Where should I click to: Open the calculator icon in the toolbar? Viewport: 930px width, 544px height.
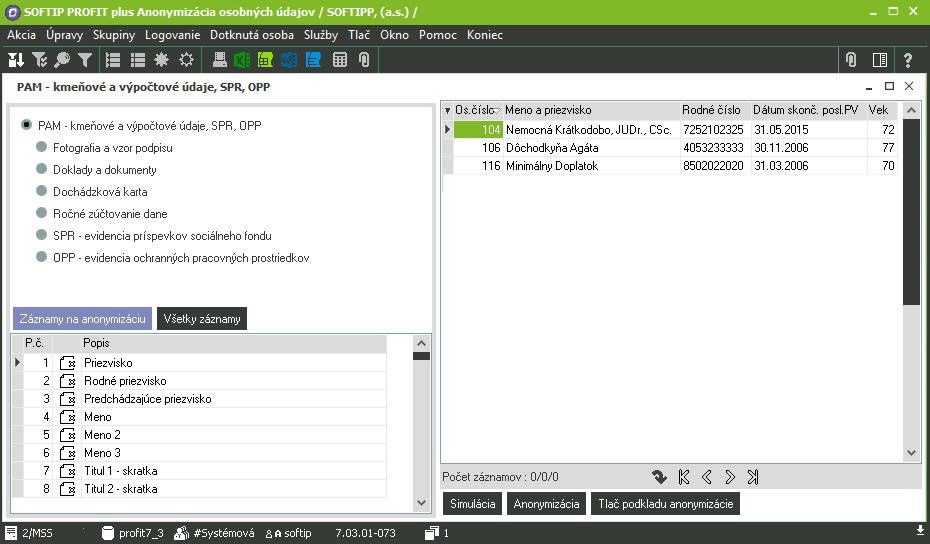tap(340, 60)
